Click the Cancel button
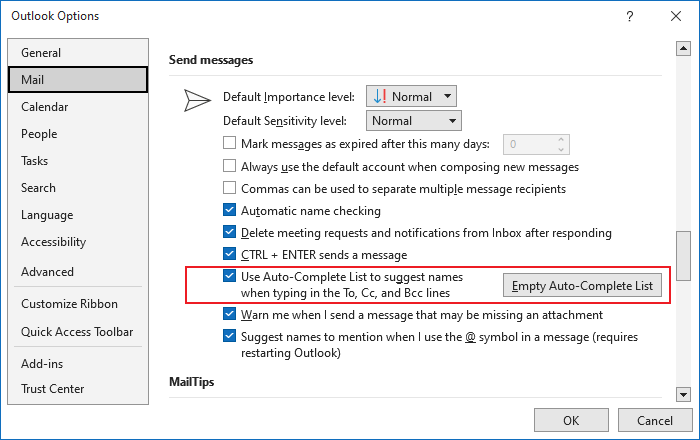The image size is (700, 440). click(654, 420)
